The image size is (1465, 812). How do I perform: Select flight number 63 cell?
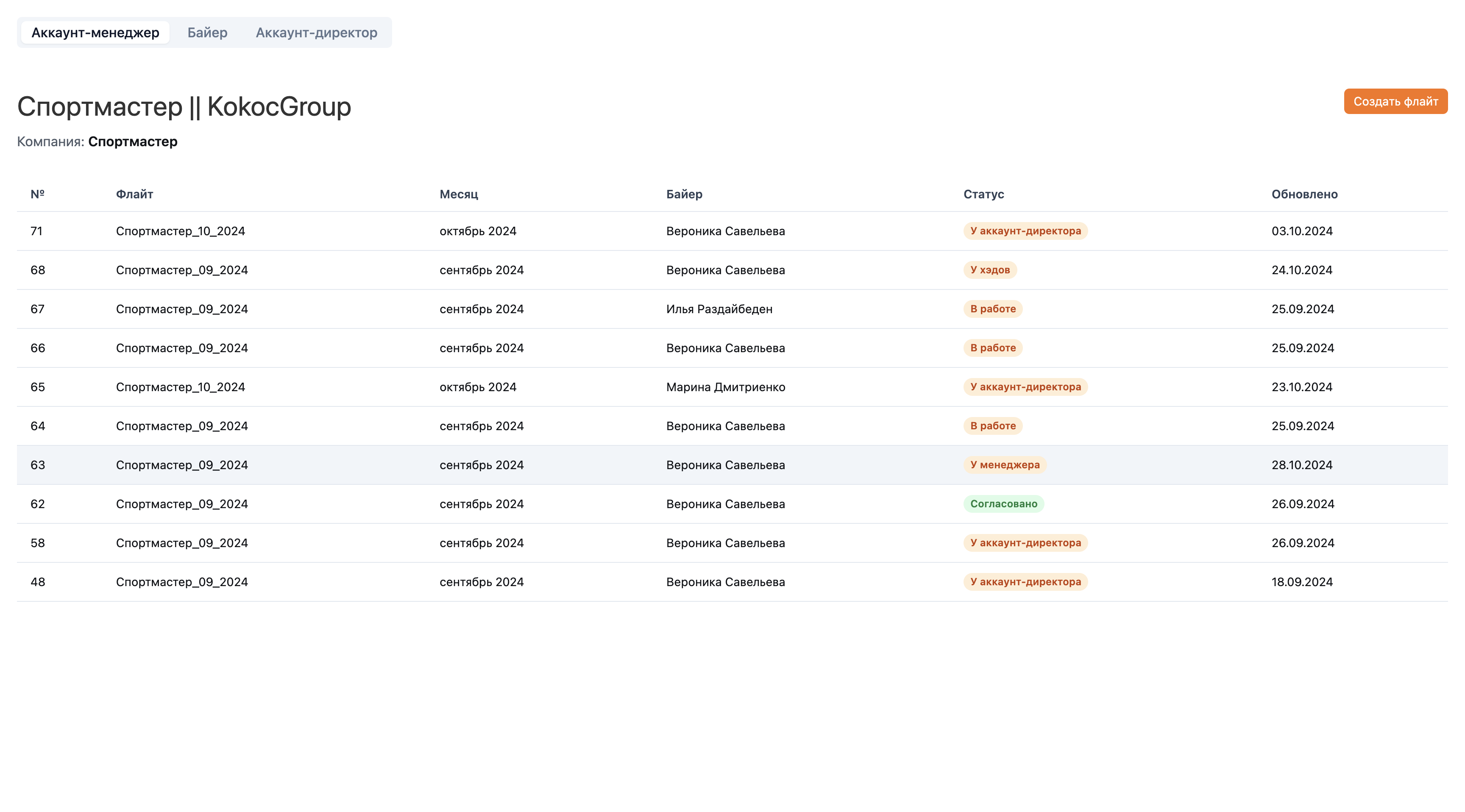[x=38, y=465]
